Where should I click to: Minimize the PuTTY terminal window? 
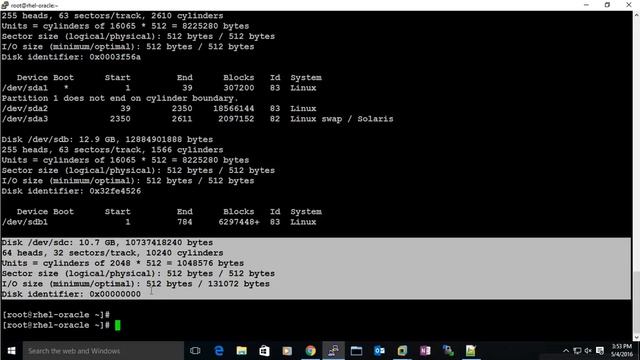[x=586, y=5]
